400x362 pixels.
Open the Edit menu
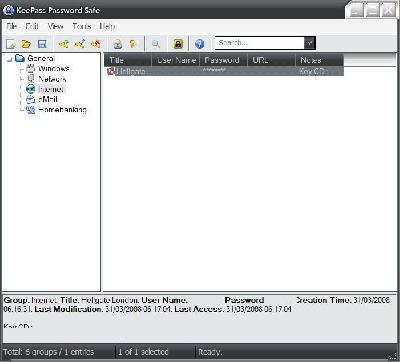(x=32, y=26)
